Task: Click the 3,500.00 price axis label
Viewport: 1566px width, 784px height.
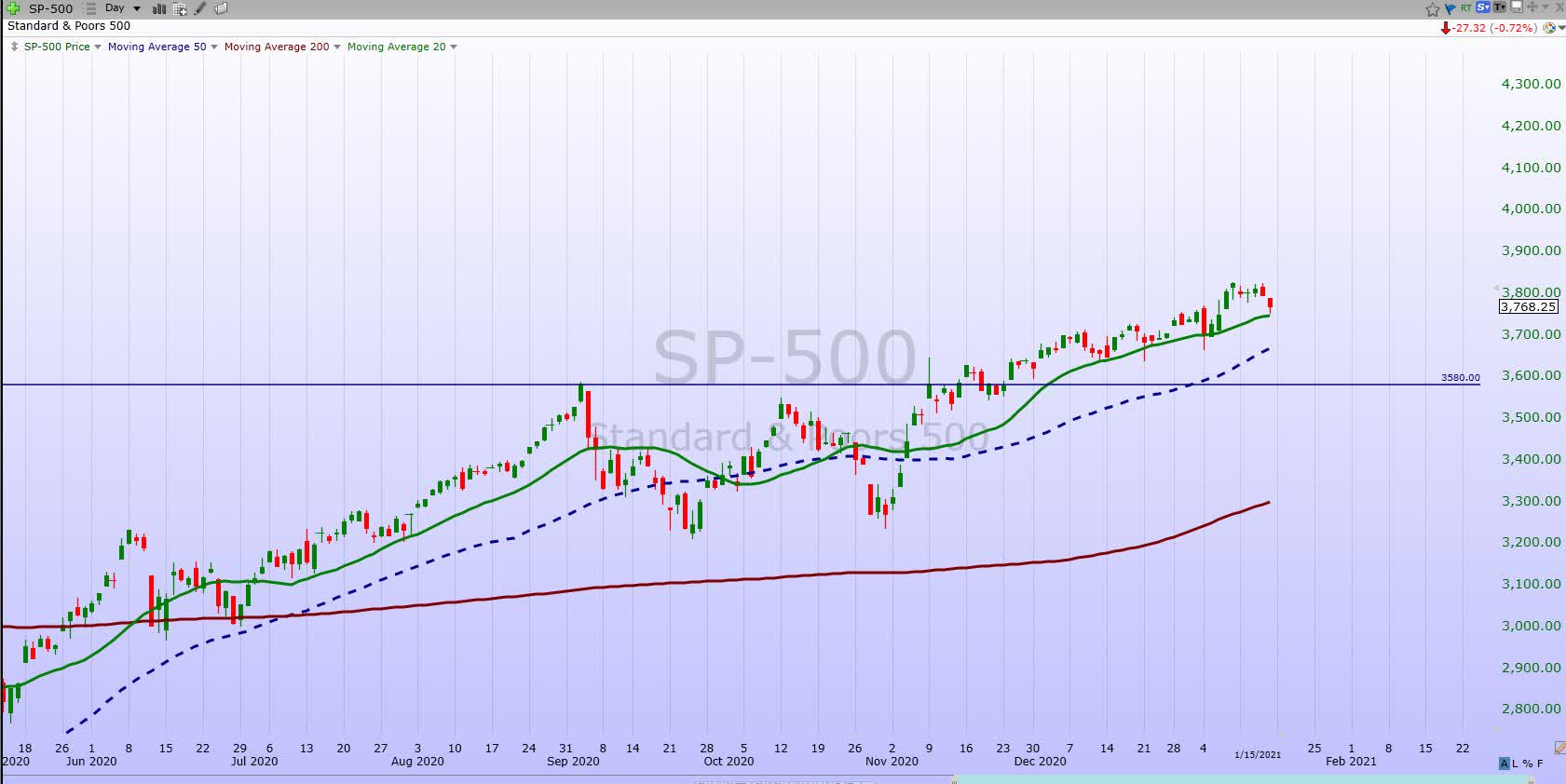Action: coord(1531,417)
